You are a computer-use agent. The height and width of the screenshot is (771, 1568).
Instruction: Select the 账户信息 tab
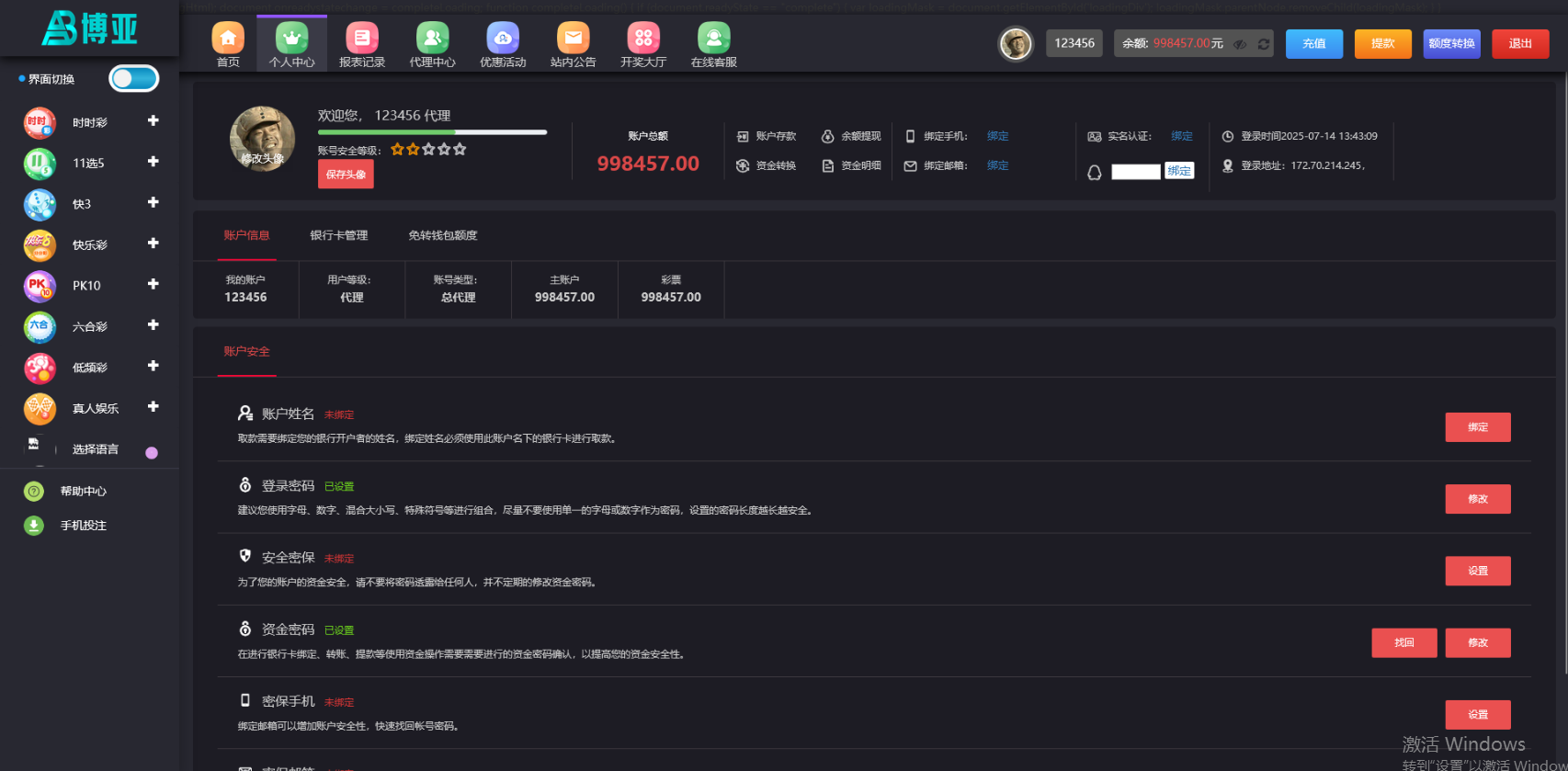pos(246,235)
